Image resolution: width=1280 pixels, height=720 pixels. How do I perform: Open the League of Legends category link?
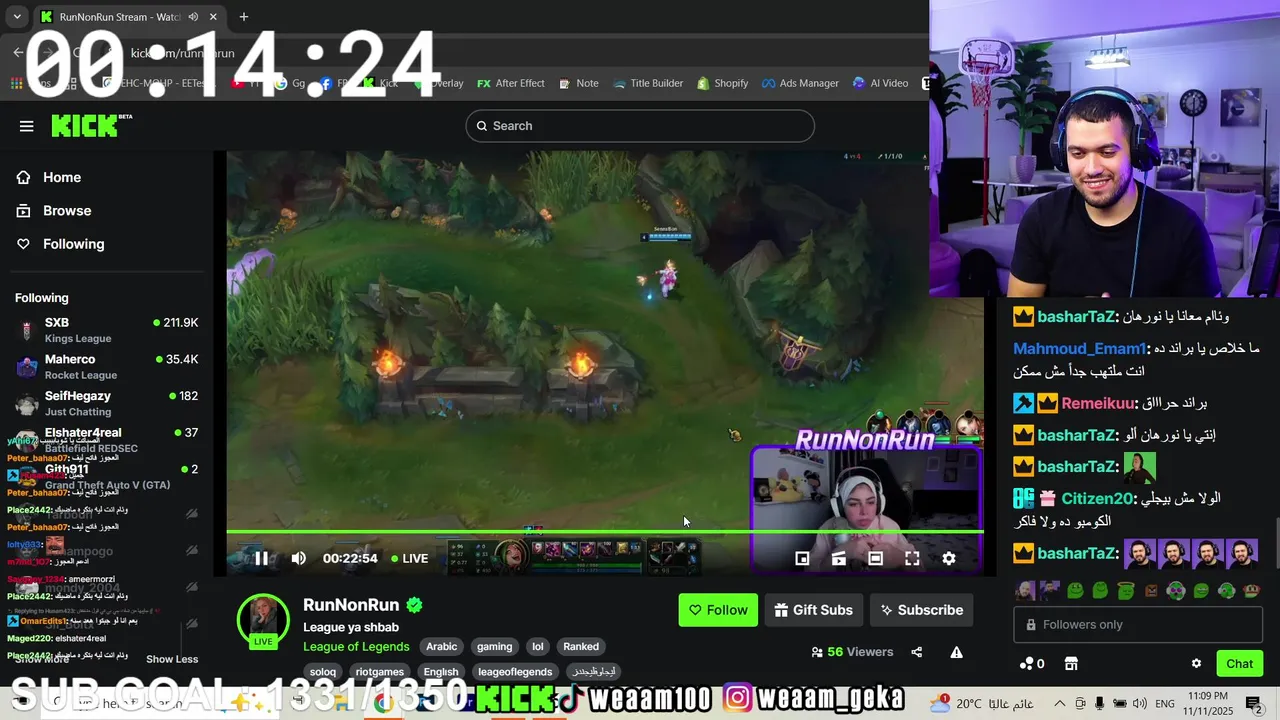point(356,647)
